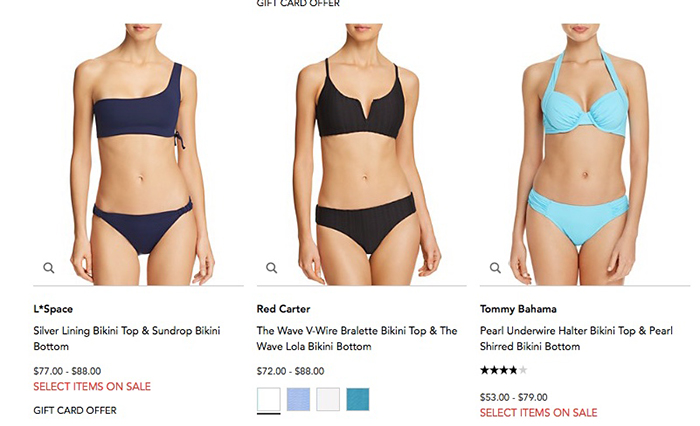This screenshot has width=700, height=426.
Task: Open Pearl Underwire Halter Bikini Top link
Action: pyautogui.click(x=576, y=338)
